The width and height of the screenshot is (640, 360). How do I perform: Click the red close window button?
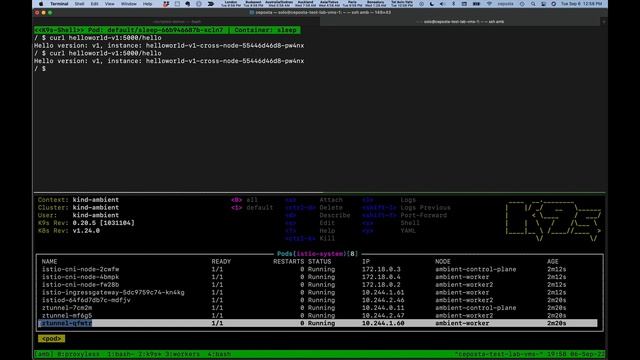[37, 13]
